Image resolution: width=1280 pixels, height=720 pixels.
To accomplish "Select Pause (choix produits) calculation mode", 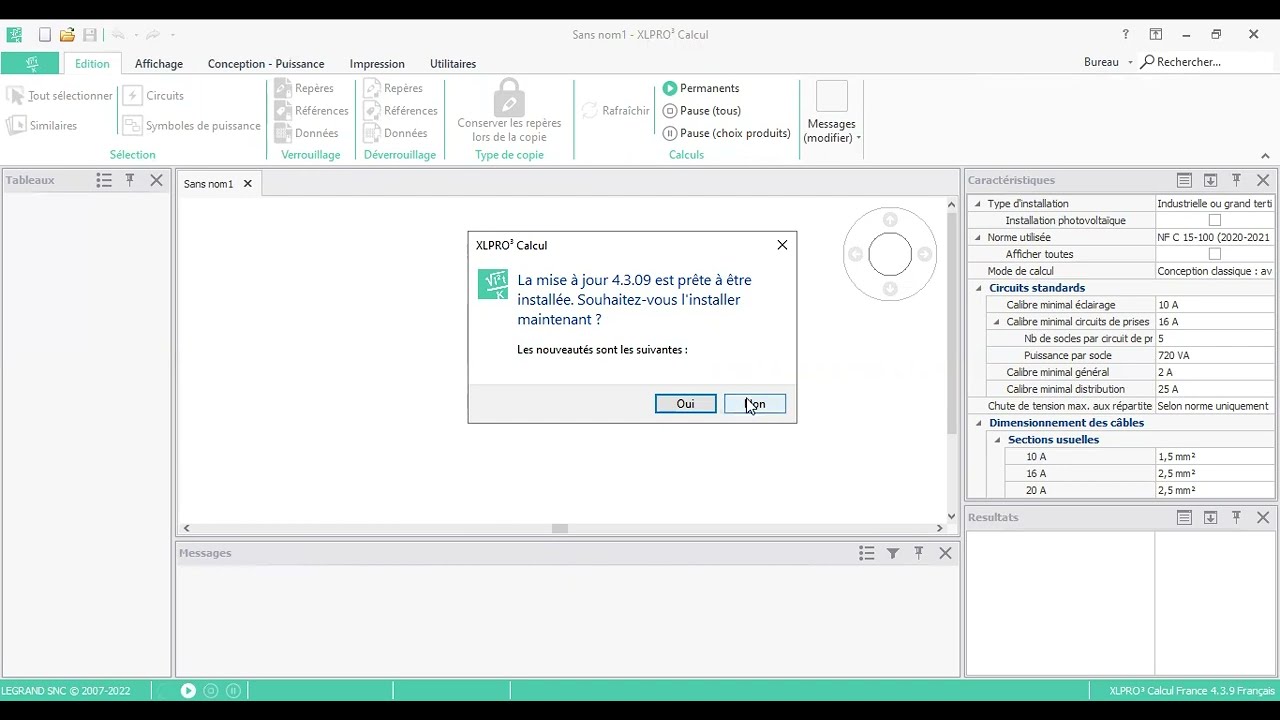I will 727,133.
